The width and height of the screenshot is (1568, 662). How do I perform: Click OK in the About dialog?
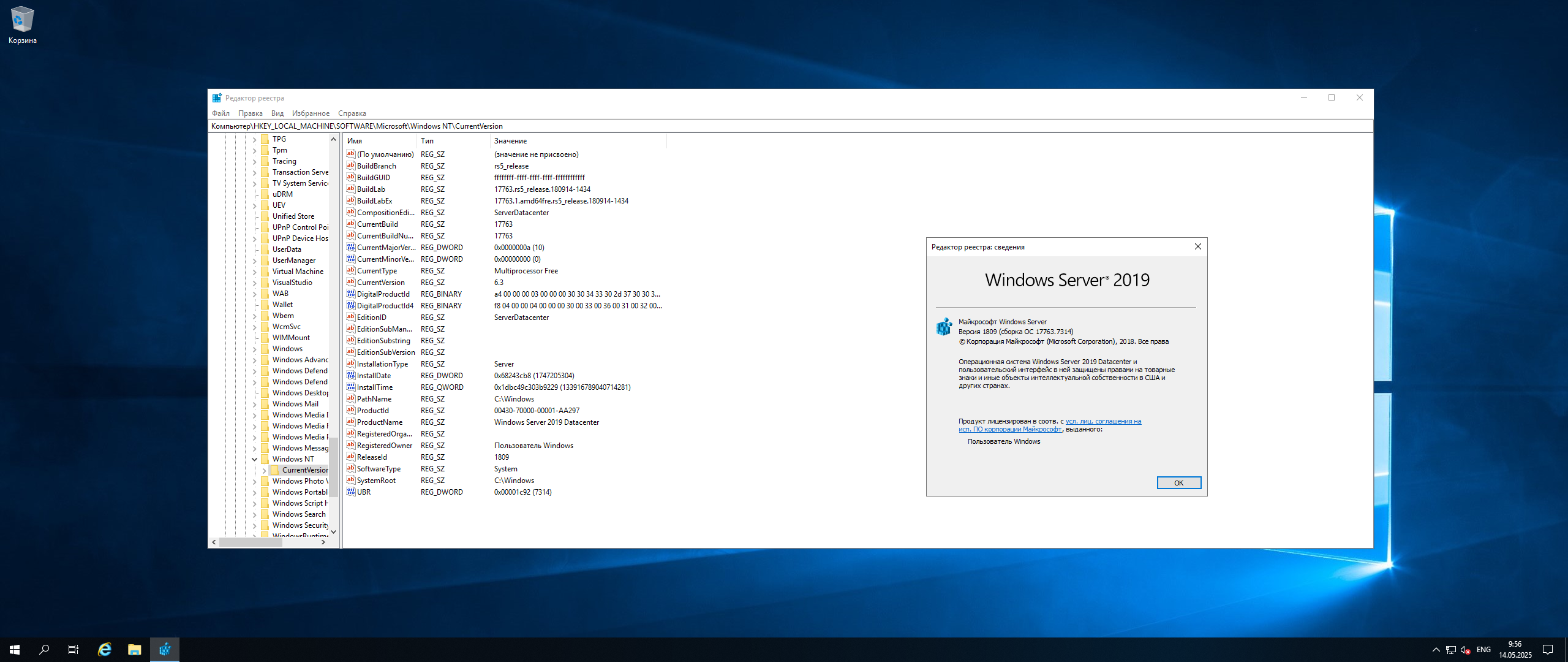pyautogui.click(x=1178, y=483)
